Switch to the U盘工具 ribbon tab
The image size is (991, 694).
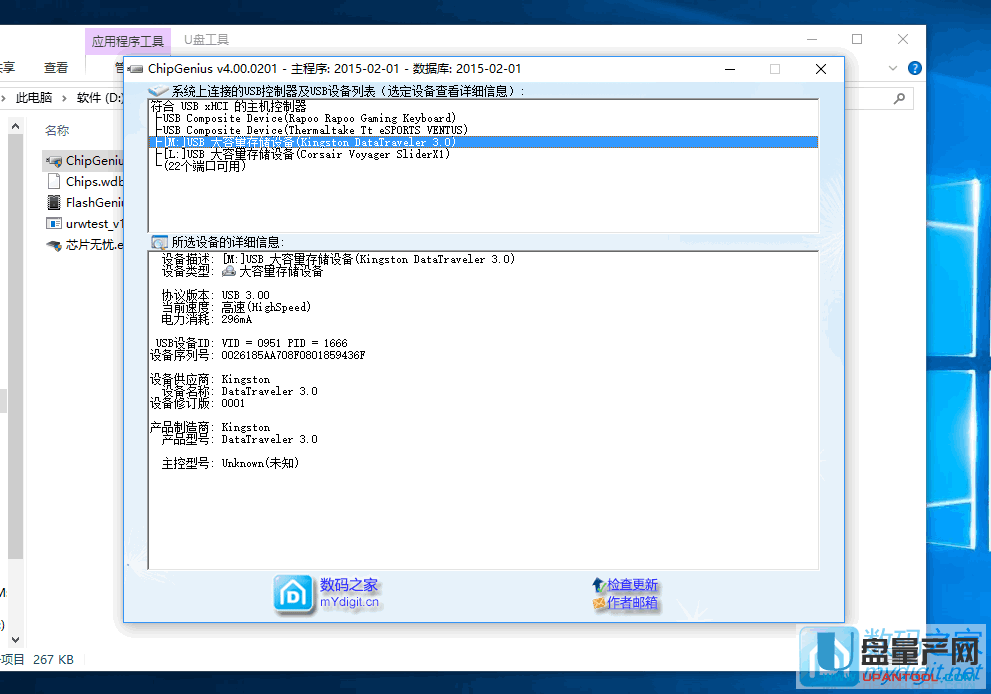[x=206, y=40]
